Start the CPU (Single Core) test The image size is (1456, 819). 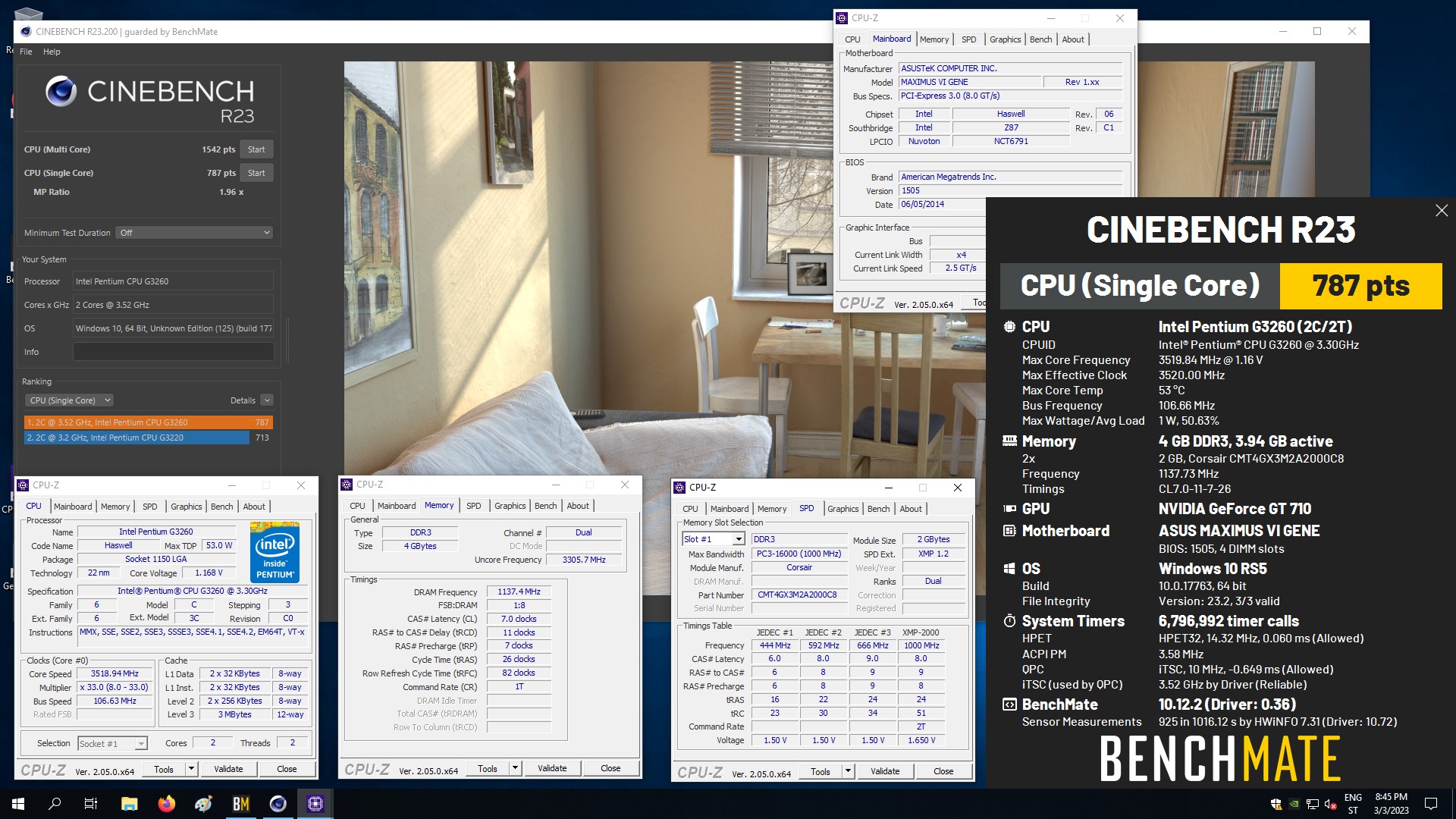[256, 173]
